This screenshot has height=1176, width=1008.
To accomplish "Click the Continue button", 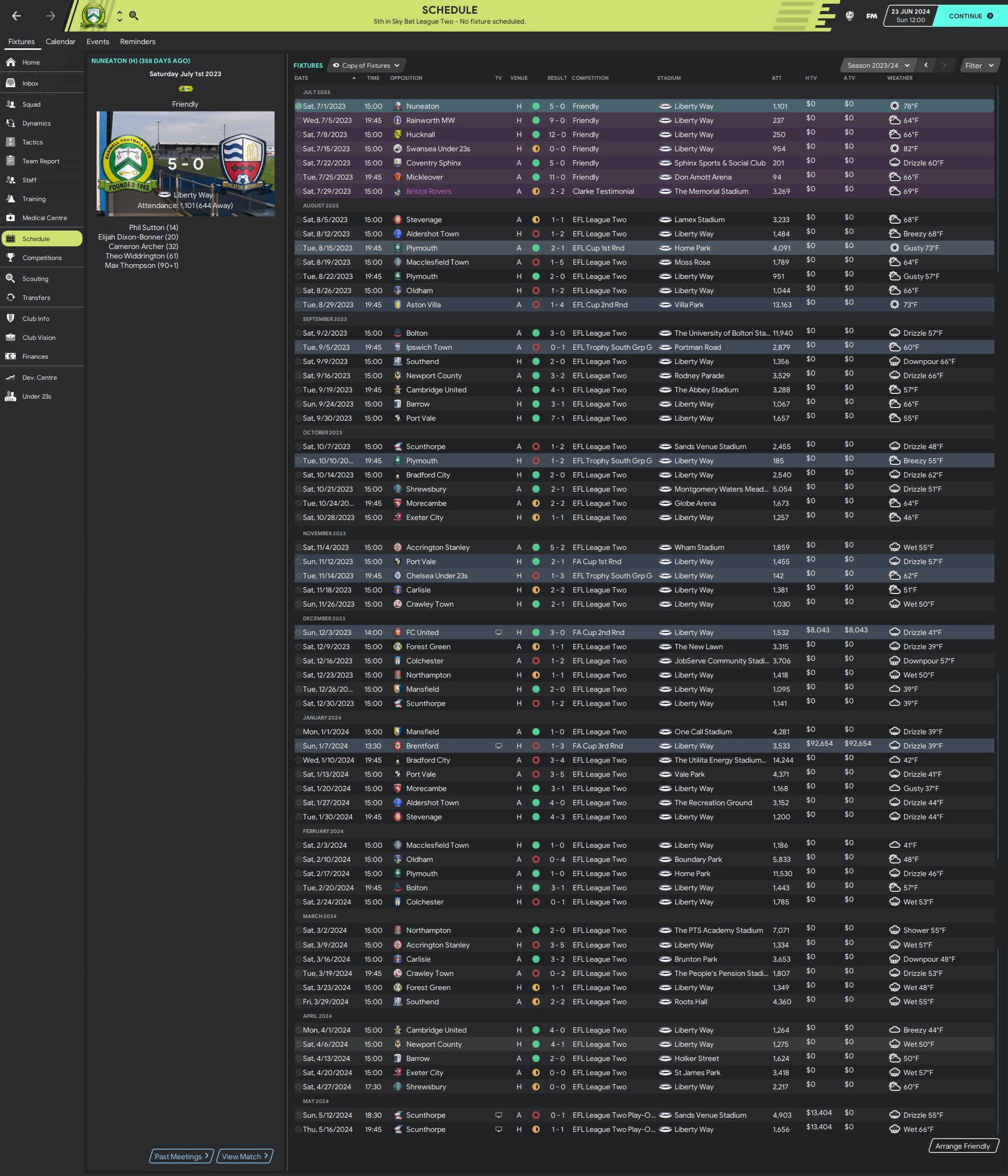I will coord(971,16).
